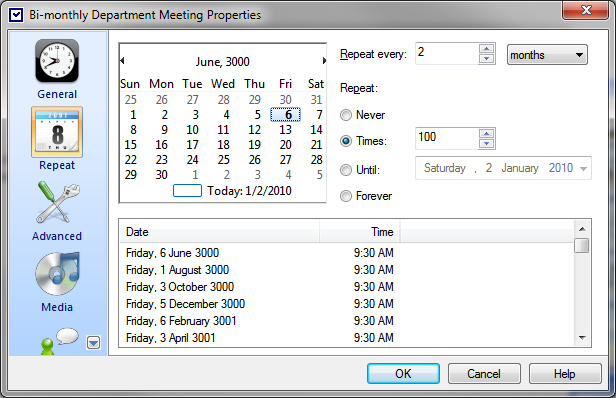Viewport: 616px width, 398px height.
Task: Go to next month in calendar
Action: pyautogui.click(x=324, y=61)
